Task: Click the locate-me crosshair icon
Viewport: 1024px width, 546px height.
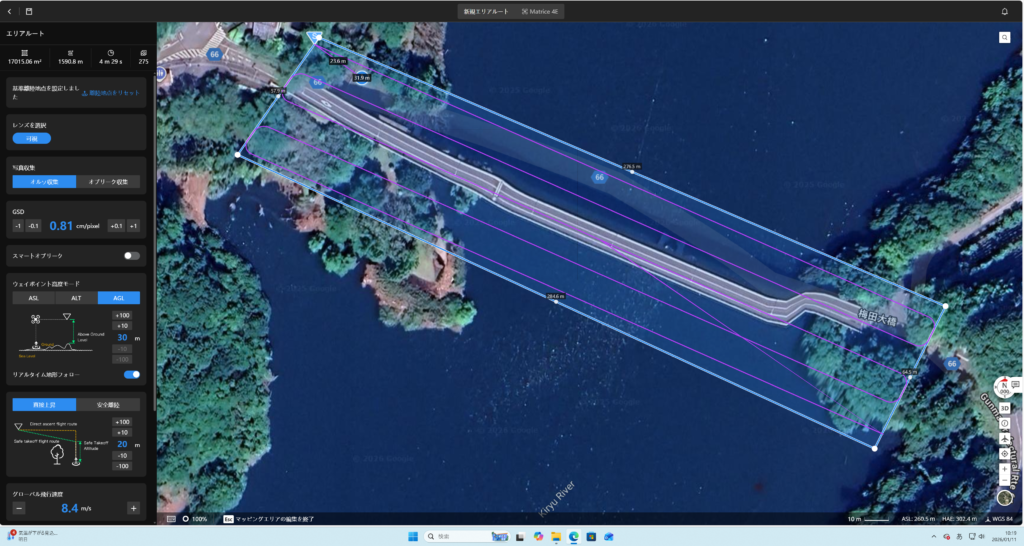Action: click(1004, 453)
